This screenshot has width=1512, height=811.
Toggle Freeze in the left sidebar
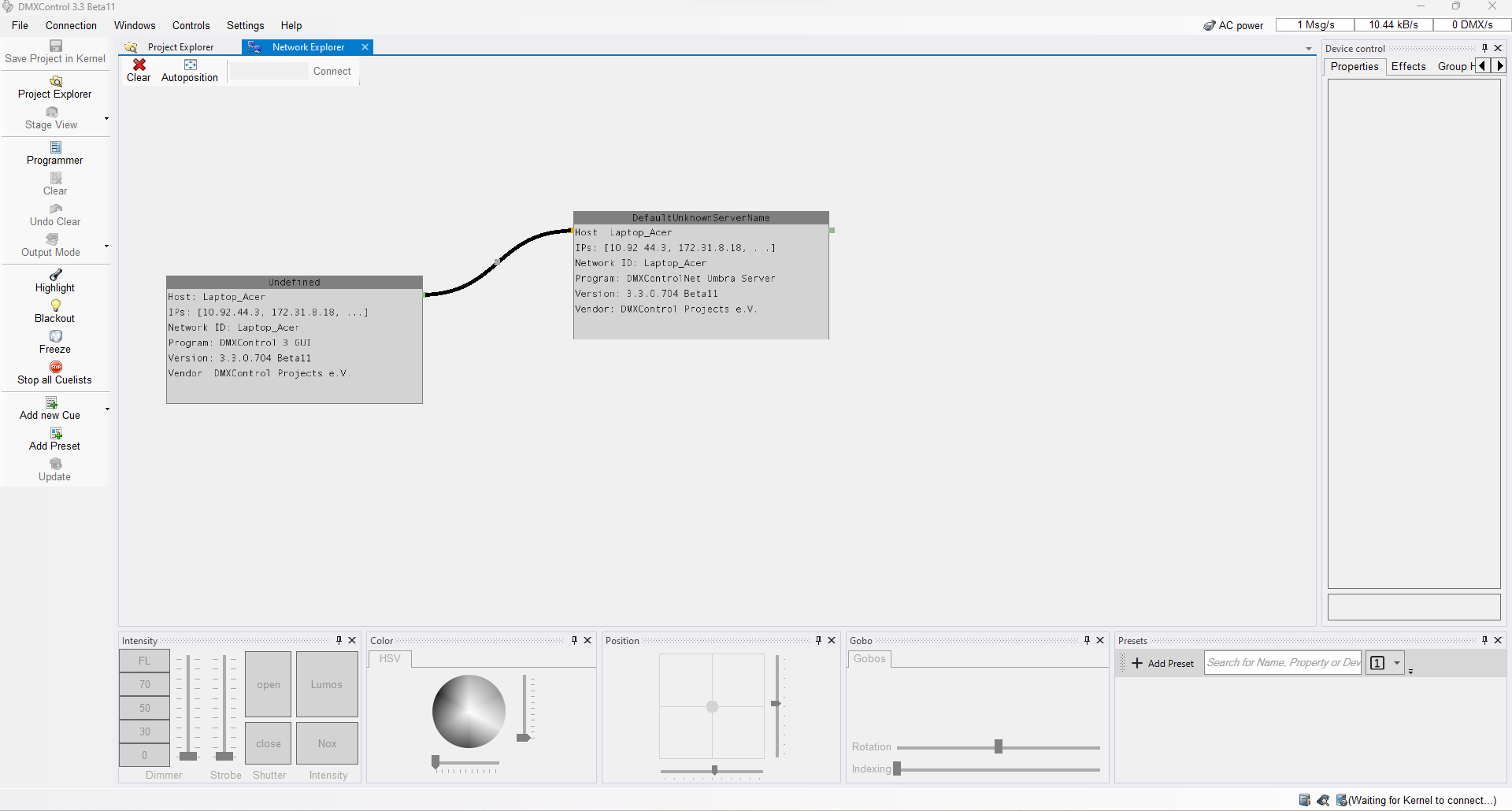coord(55,342)
